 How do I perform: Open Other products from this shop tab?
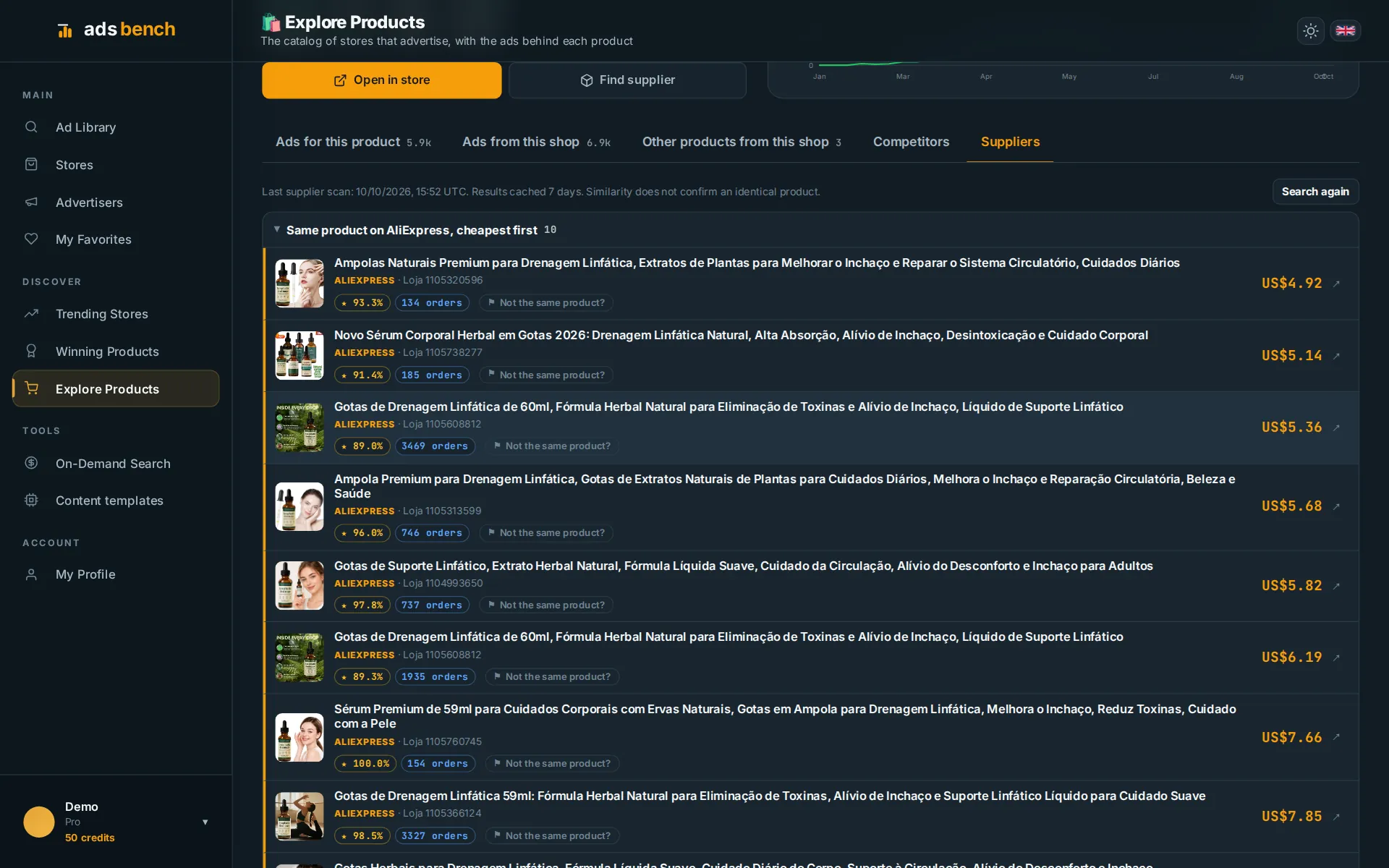(742, 142)
